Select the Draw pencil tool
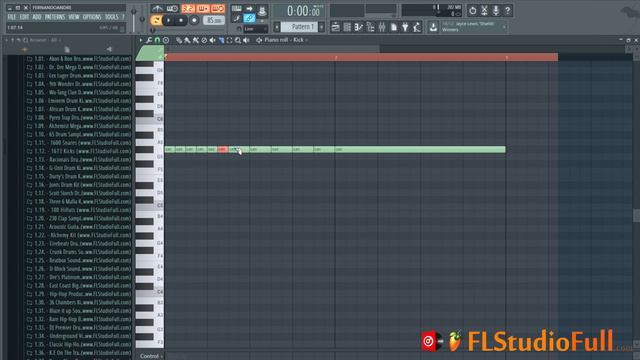This screenshot has height=360, width=640. click(x=179, y=40)
